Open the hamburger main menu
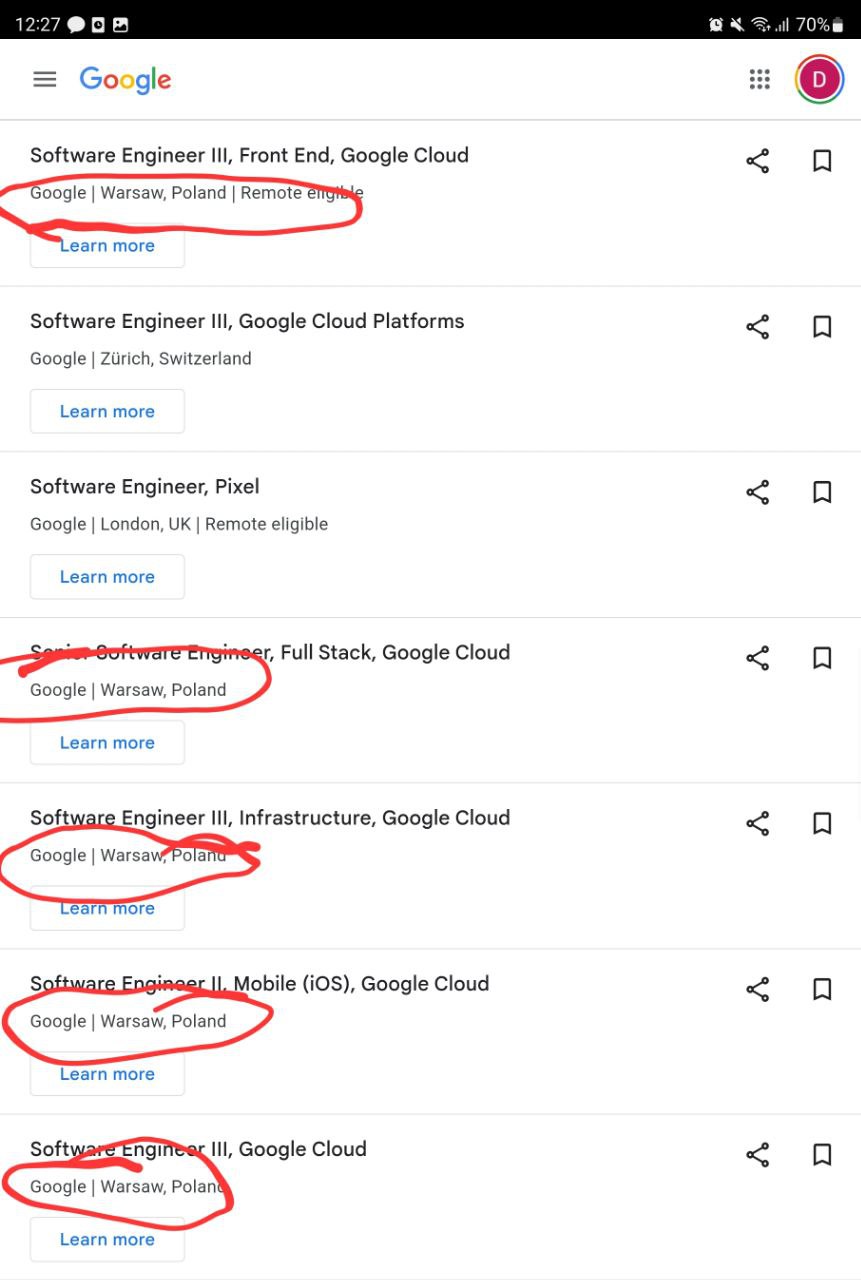The width and height of the screenshot is (861, 1280). pyautogui.click(x=45, y=79)
